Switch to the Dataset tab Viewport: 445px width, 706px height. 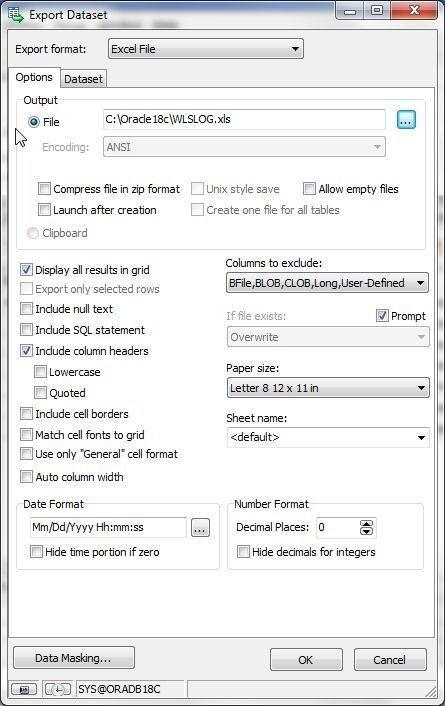[83, 79]
